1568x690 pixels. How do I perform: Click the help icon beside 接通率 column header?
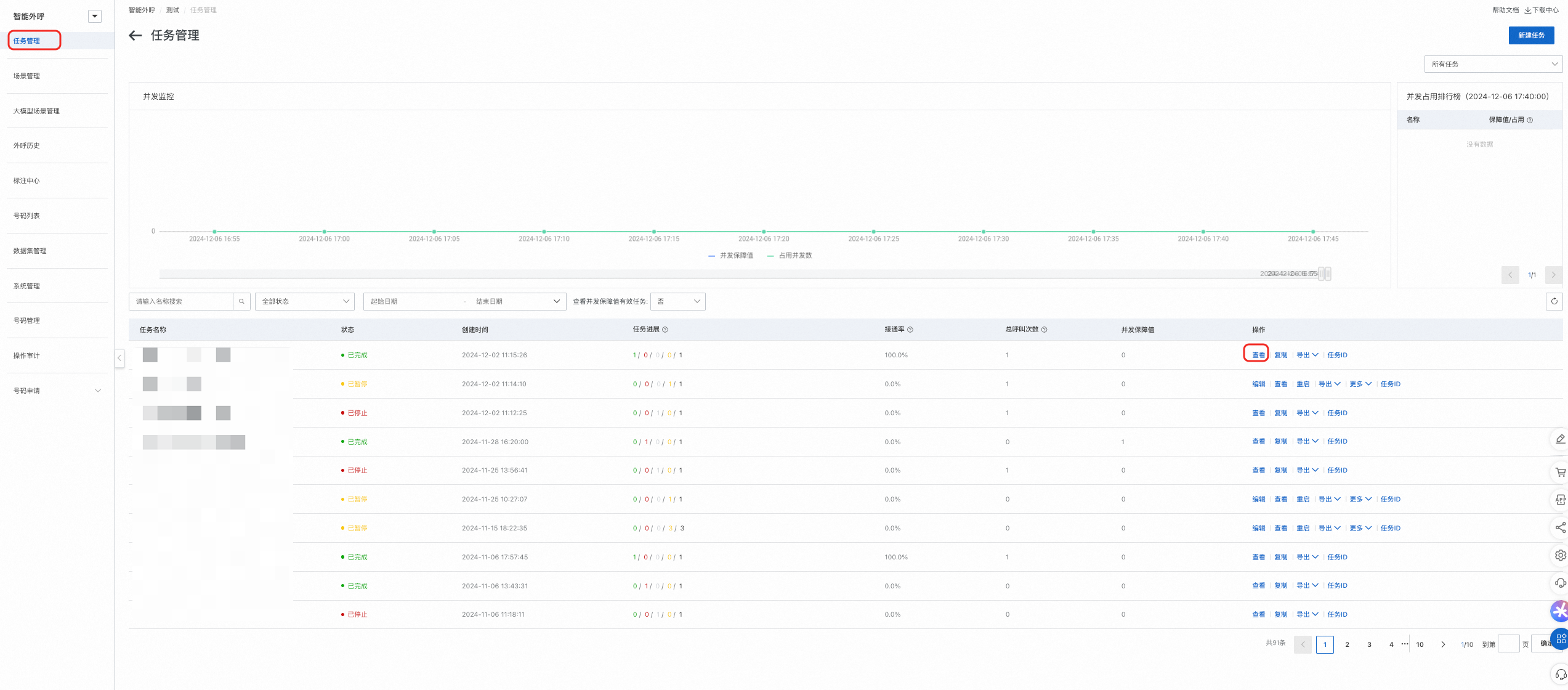click(x=910, y=330)
